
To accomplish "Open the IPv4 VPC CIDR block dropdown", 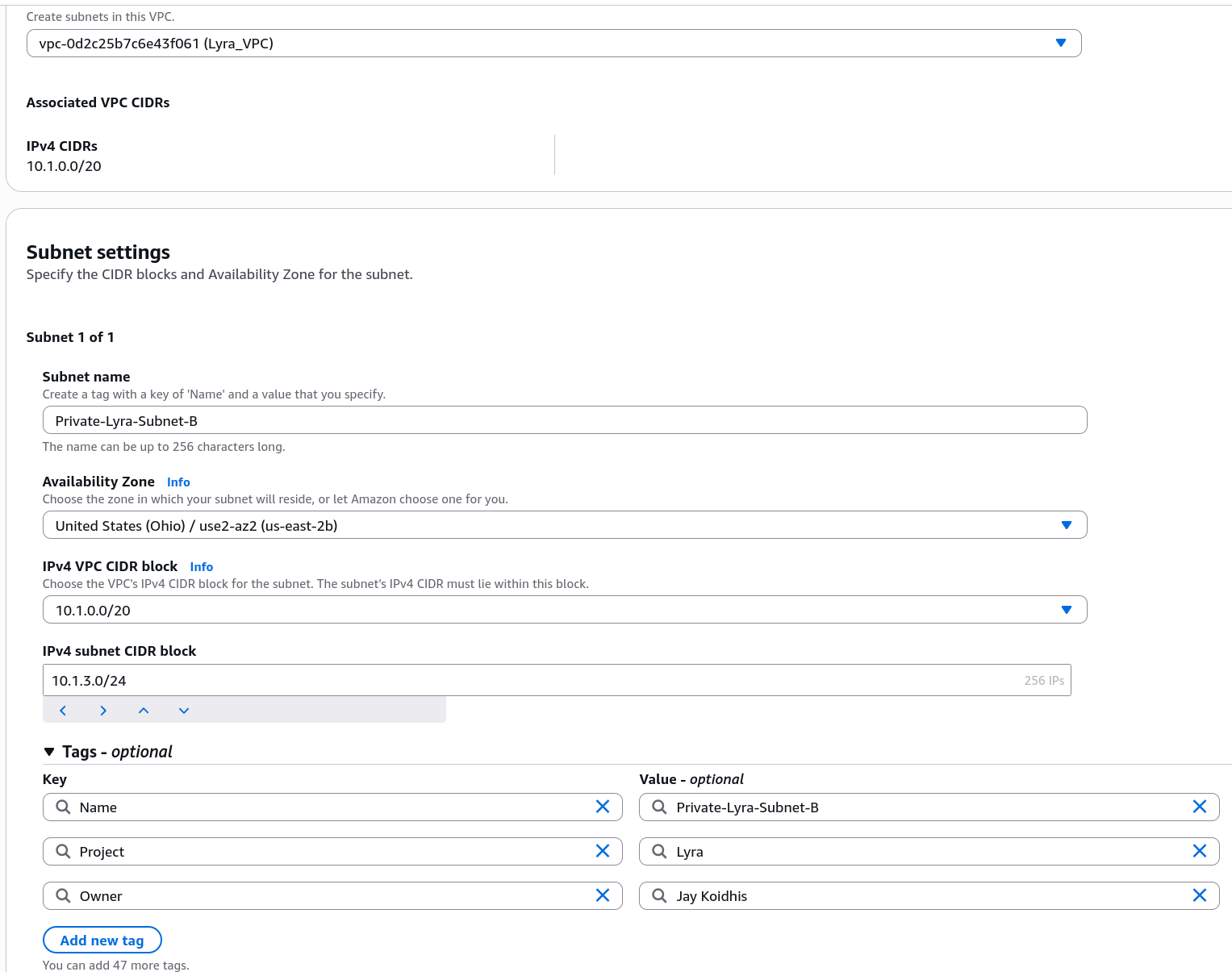I will click(x=564, y=610).
